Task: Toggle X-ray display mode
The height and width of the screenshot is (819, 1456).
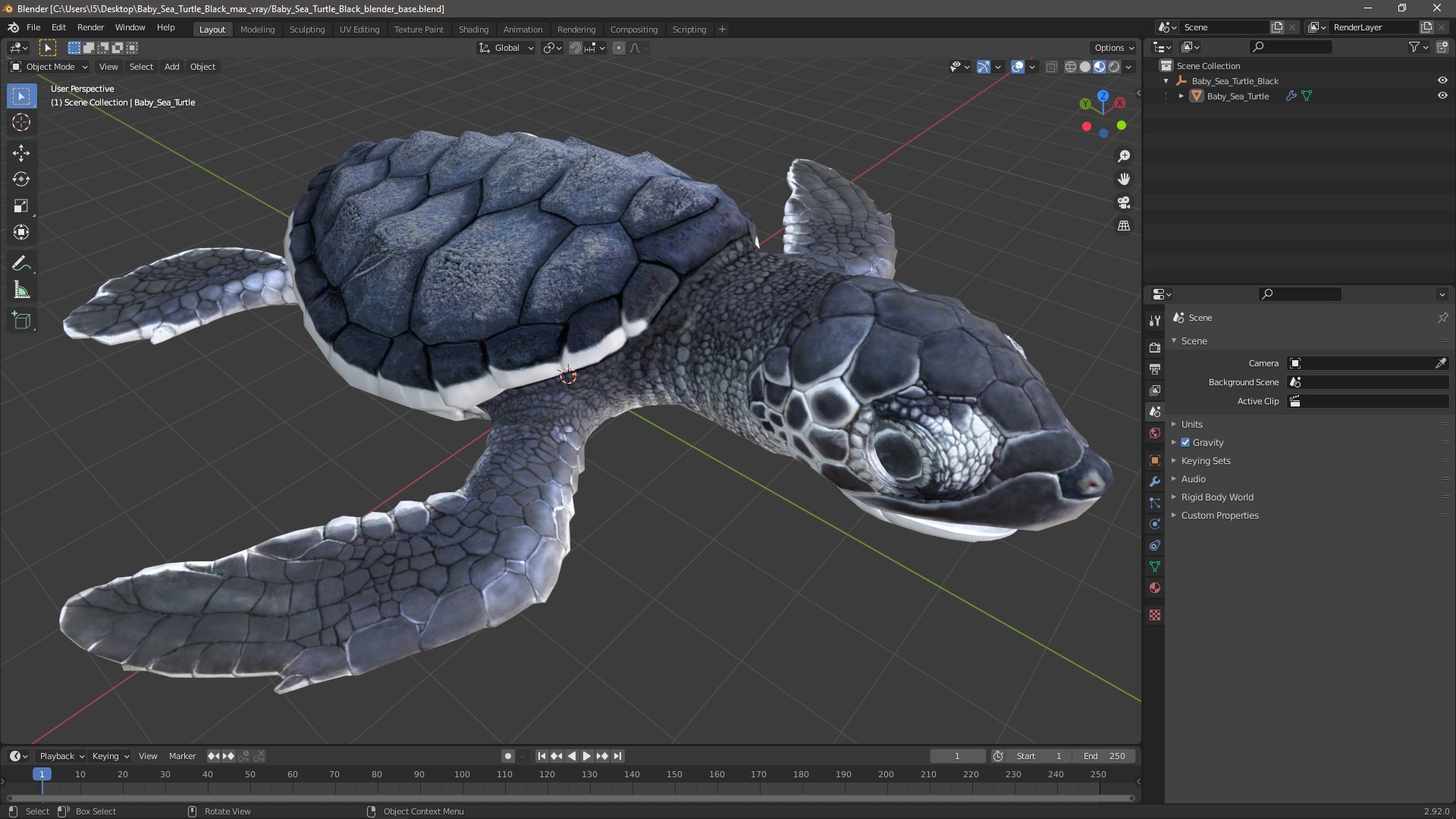Action: point(1052,67)
